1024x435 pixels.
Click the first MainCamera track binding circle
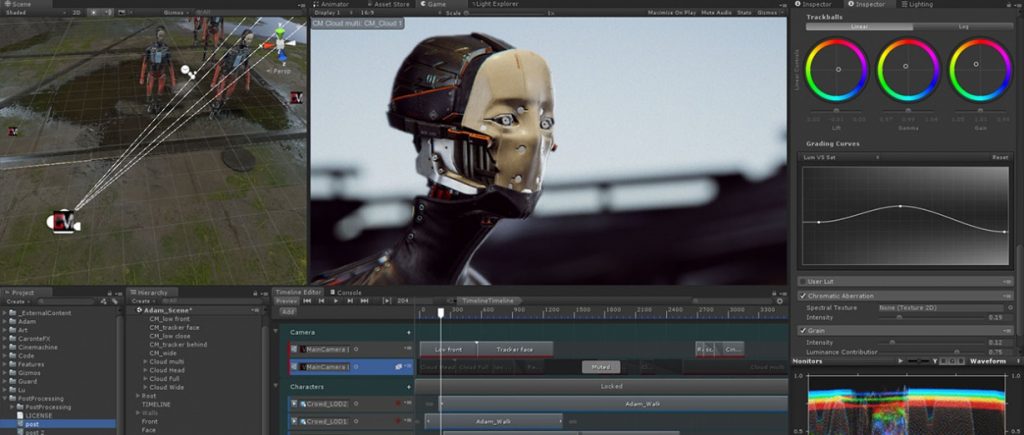[356, 349]
